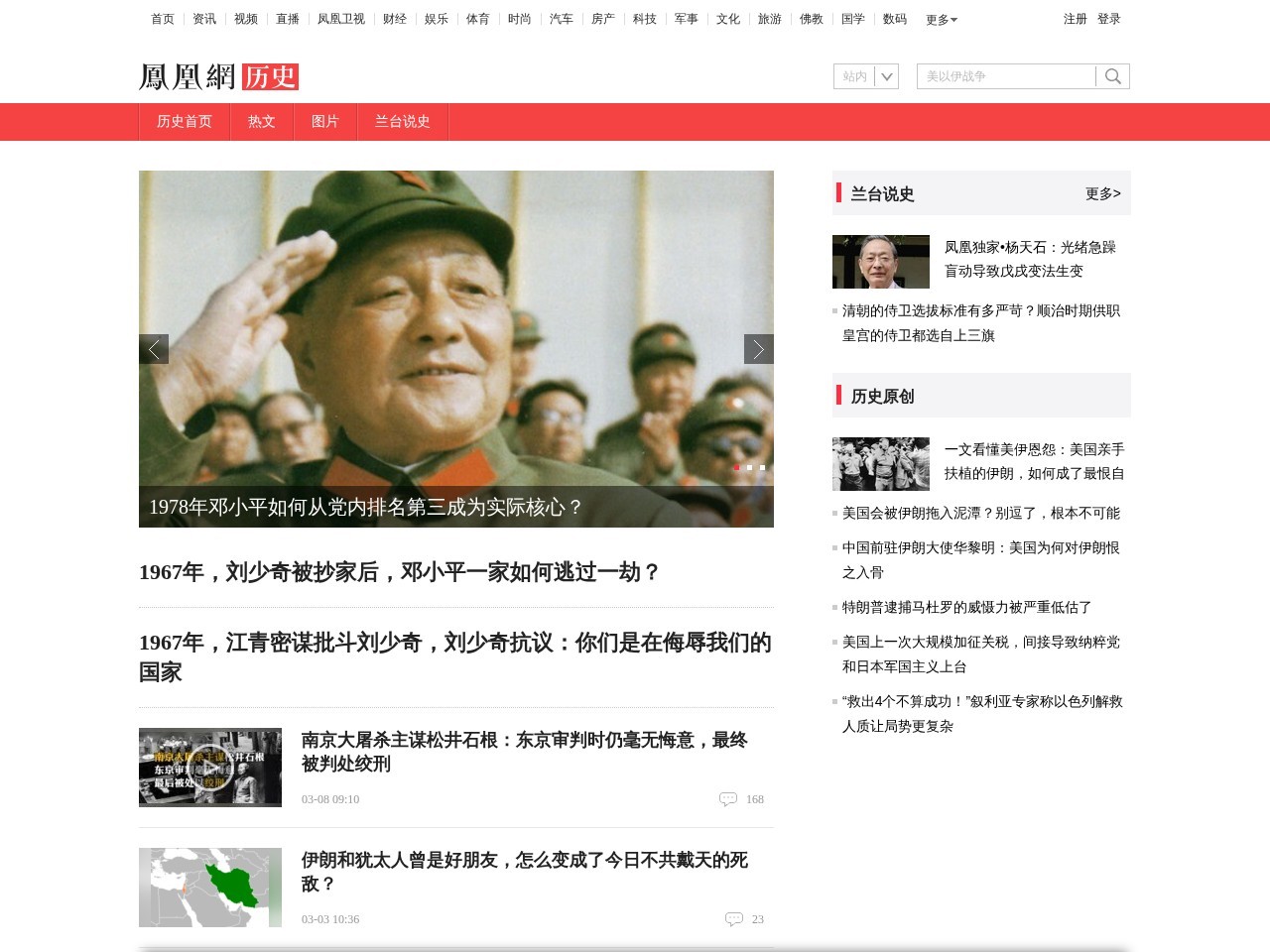
Task: Open the 注册 link
Action: click(1075, 18)
